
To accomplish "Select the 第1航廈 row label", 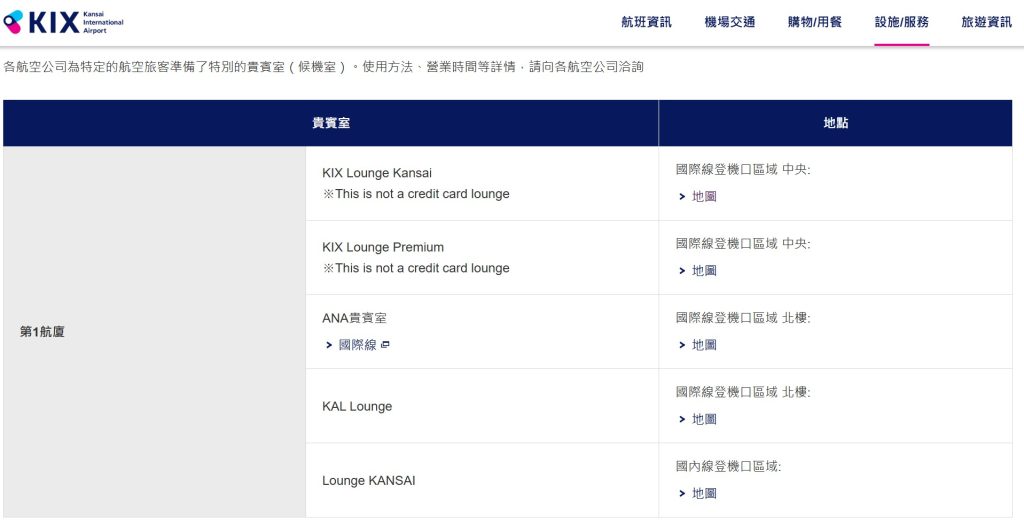I will (x=42, y=332).
